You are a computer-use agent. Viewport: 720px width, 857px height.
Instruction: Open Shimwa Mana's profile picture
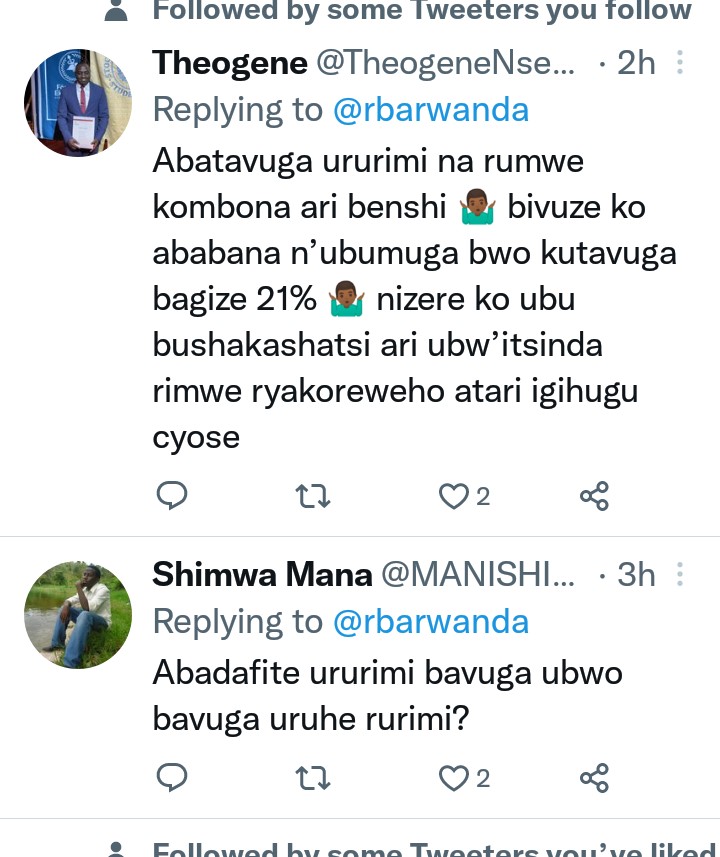click(x=78, y=615)
